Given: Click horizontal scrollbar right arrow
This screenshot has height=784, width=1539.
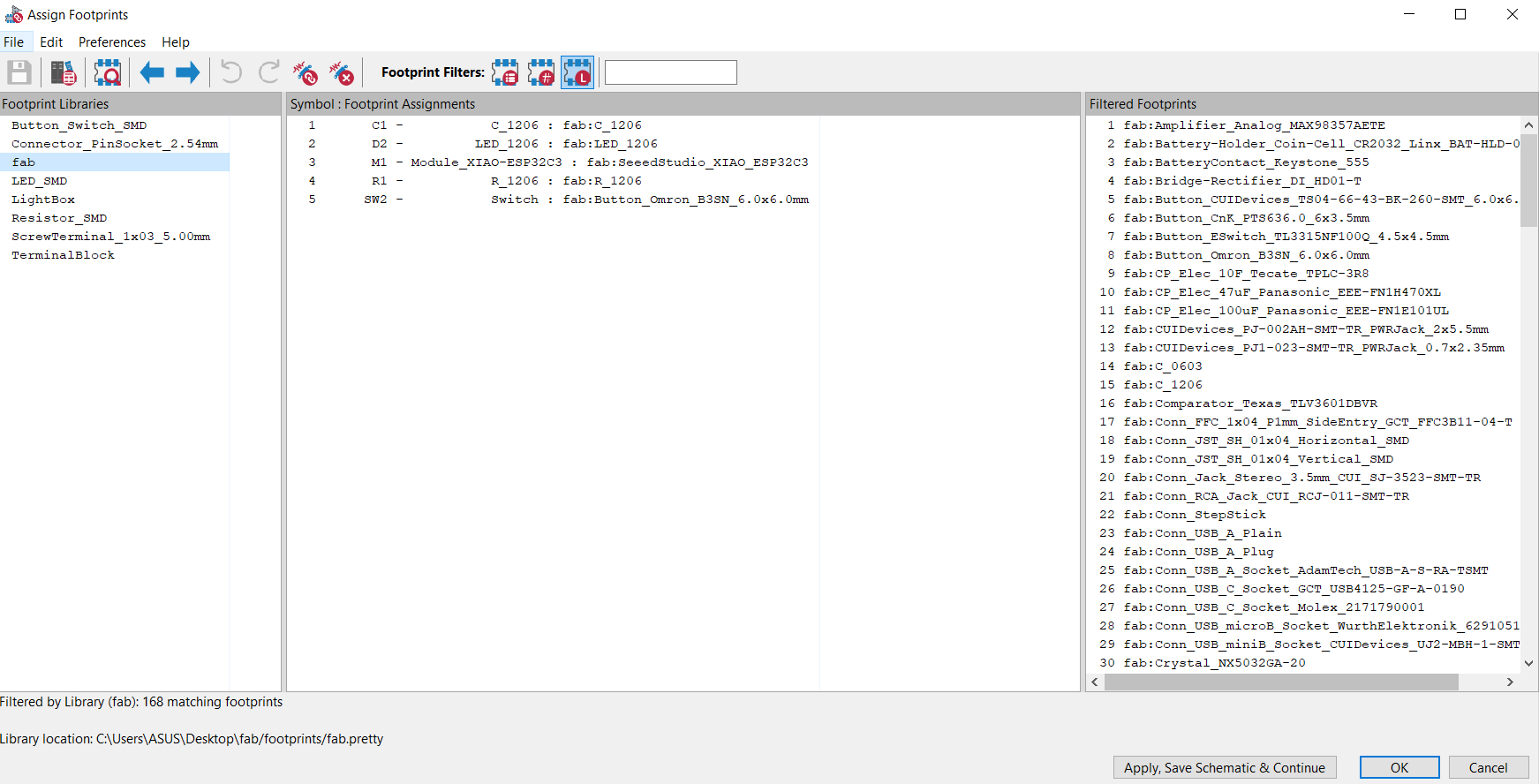Looking at the screenshot, I should pos(1510,682).
